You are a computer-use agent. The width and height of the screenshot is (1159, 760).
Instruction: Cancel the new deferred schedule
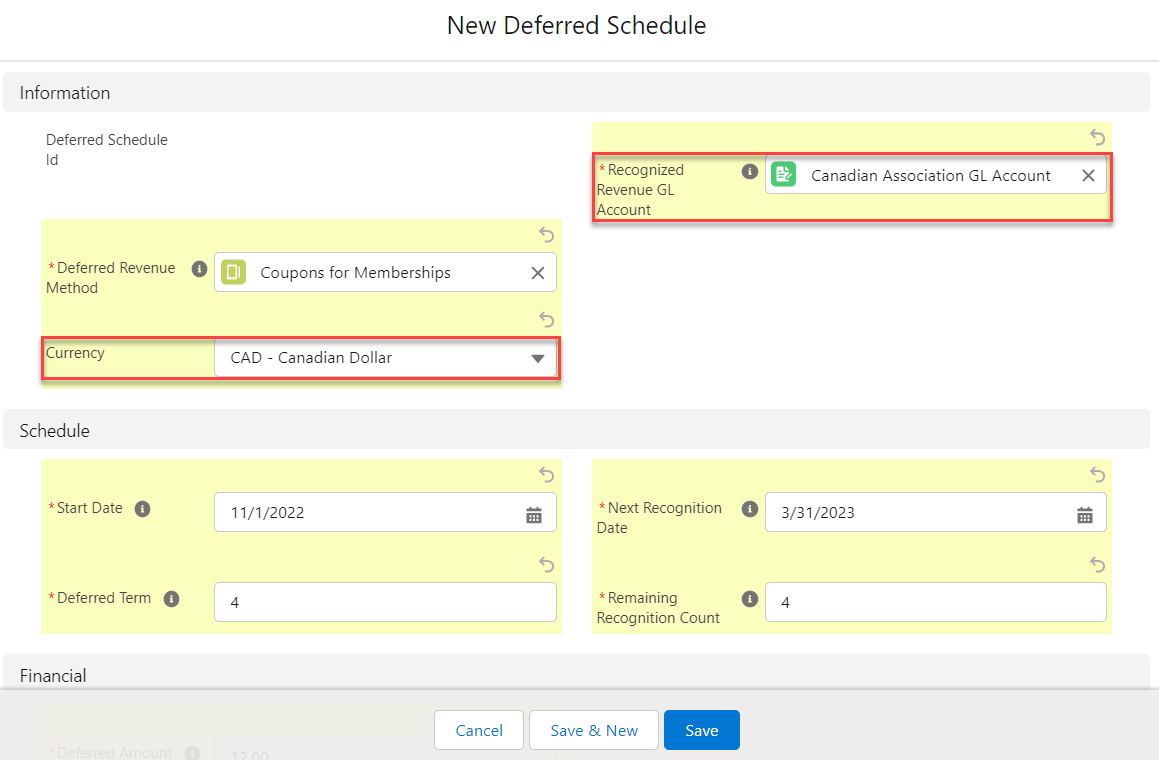pyautogui.click(x=479, y=730)
